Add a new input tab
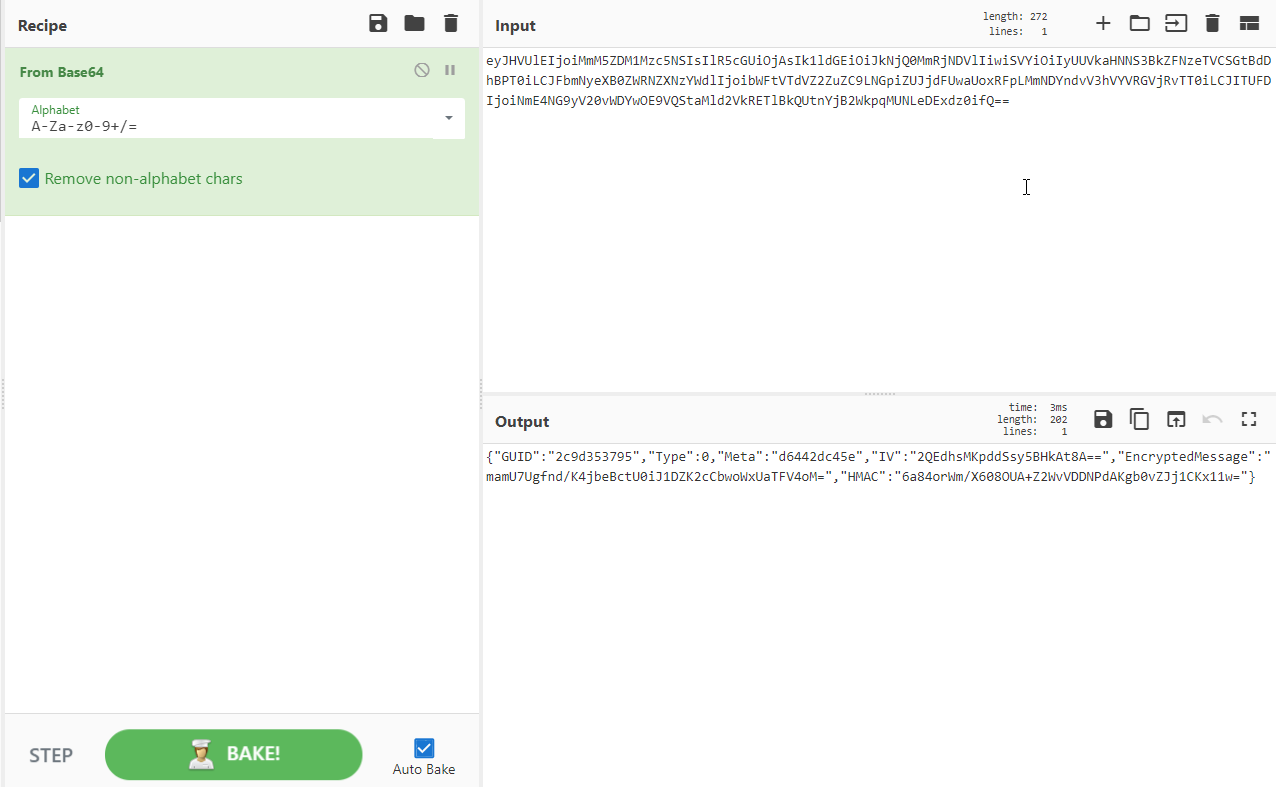1276x787 pixels. (1103, 24)
